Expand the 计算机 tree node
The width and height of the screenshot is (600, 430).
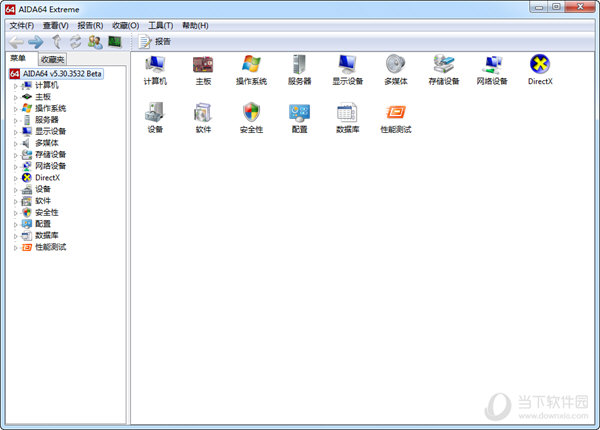[x=15, y=86]
